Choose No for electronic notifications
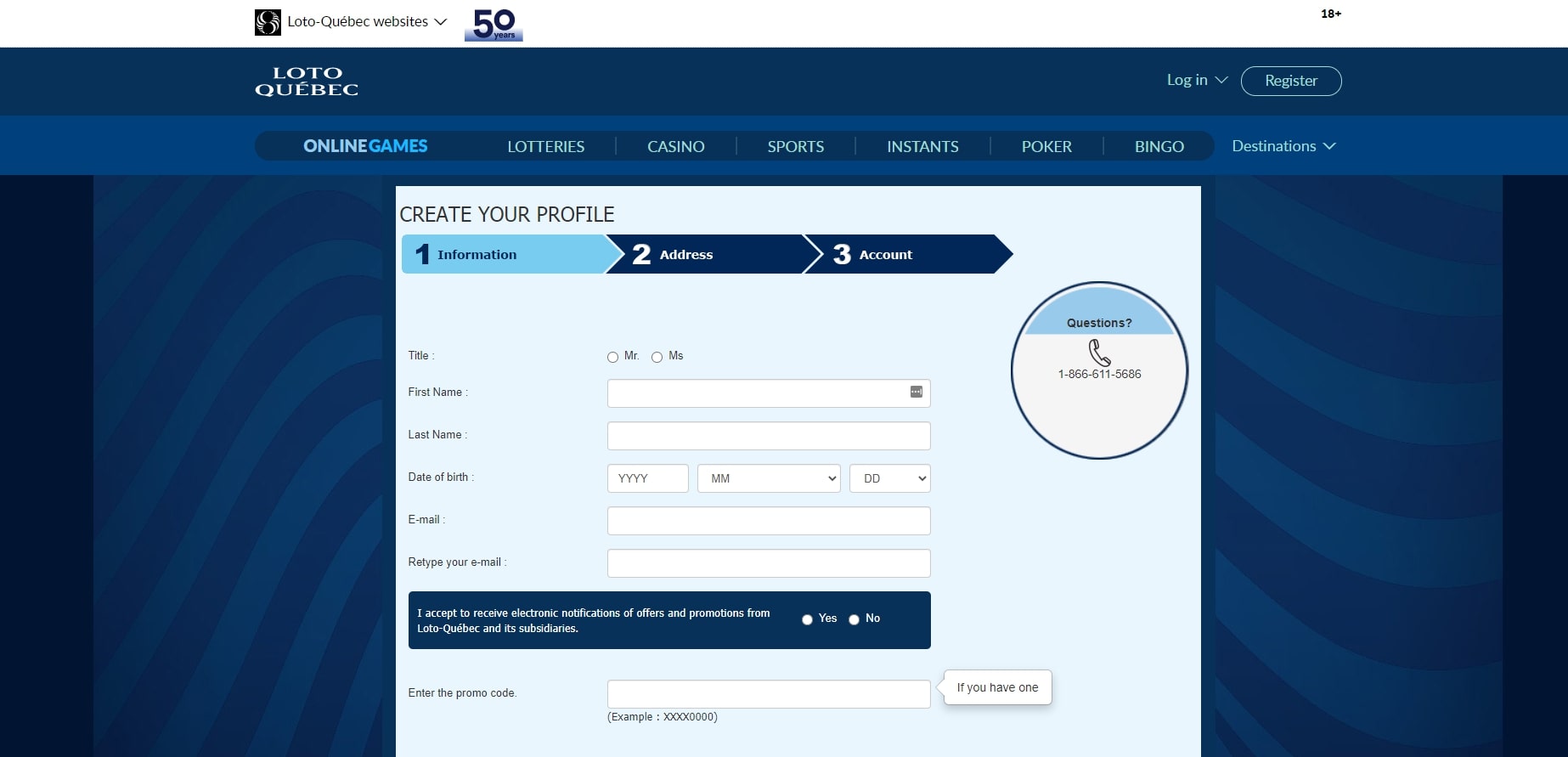The image size is (1568, 757). coord(854,619)
